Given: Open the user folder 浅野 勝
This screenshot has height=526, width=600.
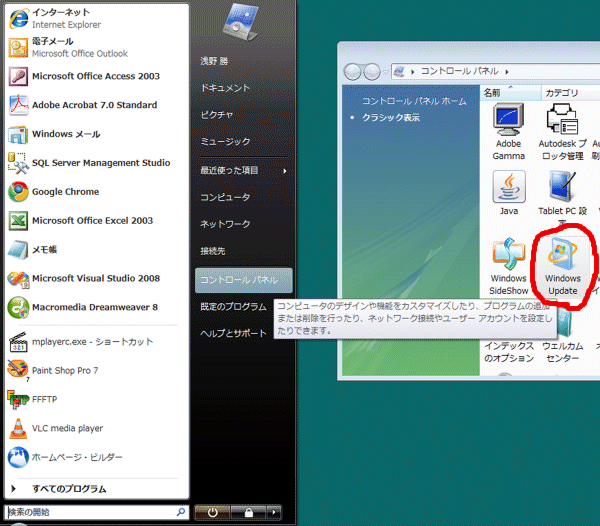Looking at the screenshot, I should pos(214,61).
